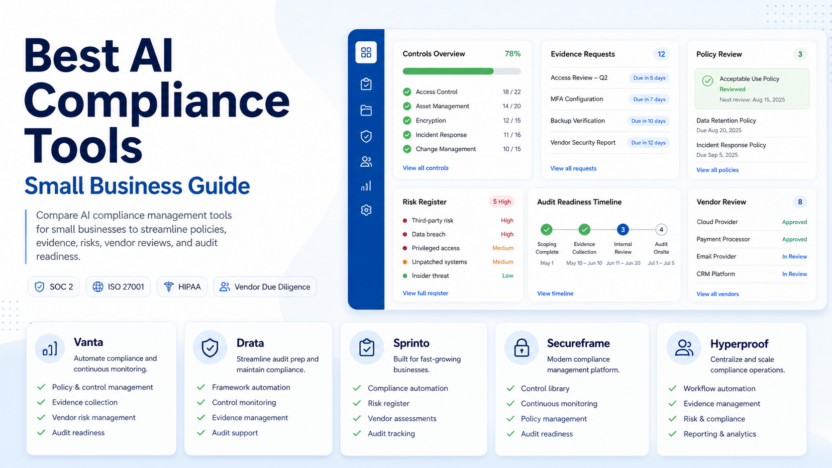832x468 pixels.
Task: Click the medical icon in HIPAA badge
Action: 169,287
